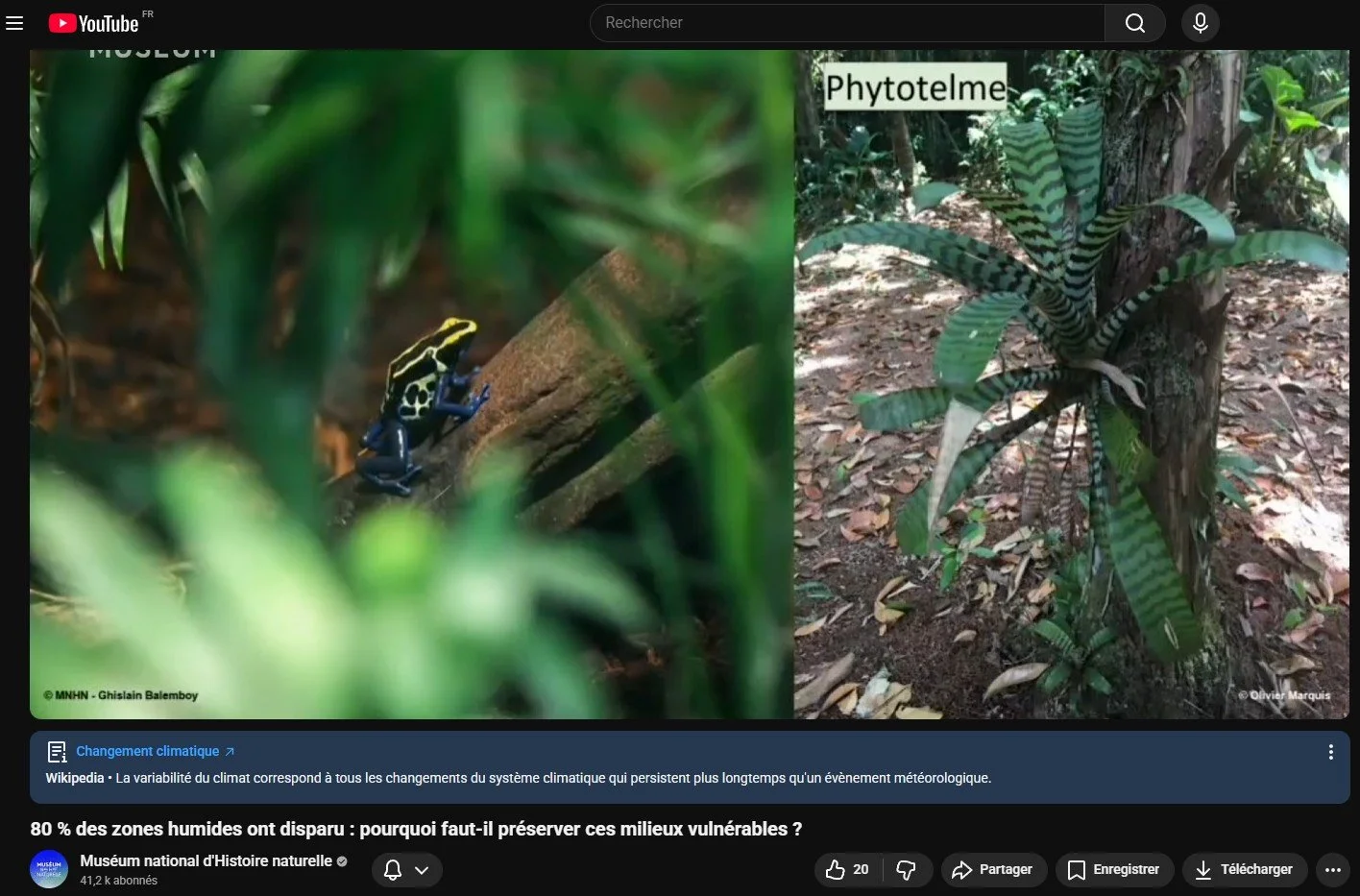
Task: Dislike the video
Action: click(x=907, y=870)
